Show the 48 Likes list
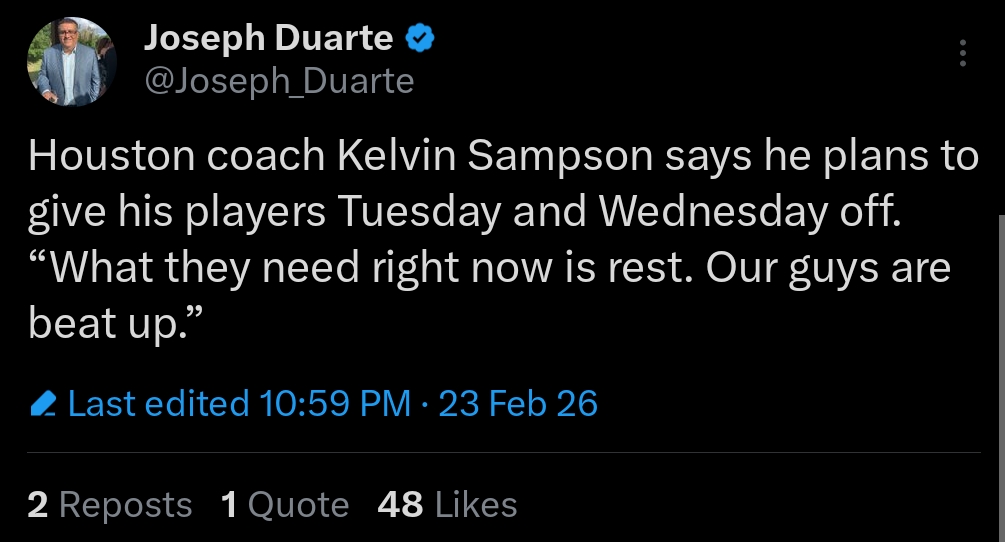 click(x=447, y=505)
